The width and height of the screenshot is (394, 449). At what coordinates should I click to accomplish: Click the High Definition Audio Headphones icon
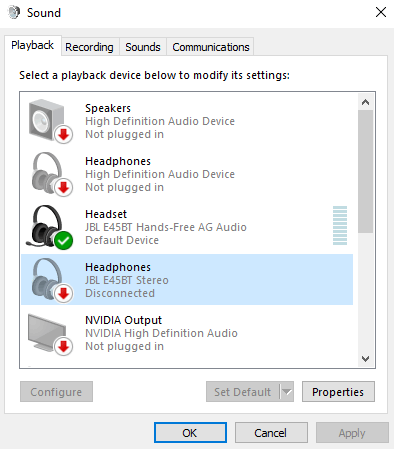[52, 174]
